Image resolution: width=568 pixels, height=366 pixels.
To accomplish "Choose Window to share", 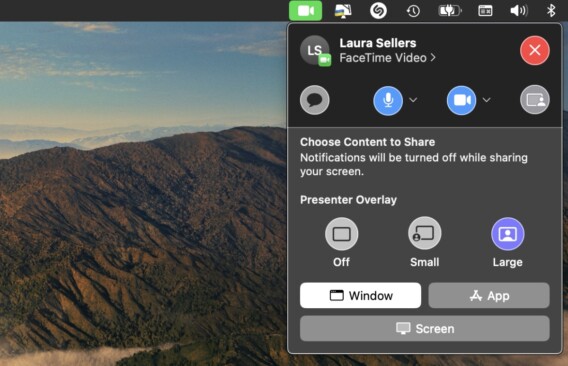I will (360, 295).
